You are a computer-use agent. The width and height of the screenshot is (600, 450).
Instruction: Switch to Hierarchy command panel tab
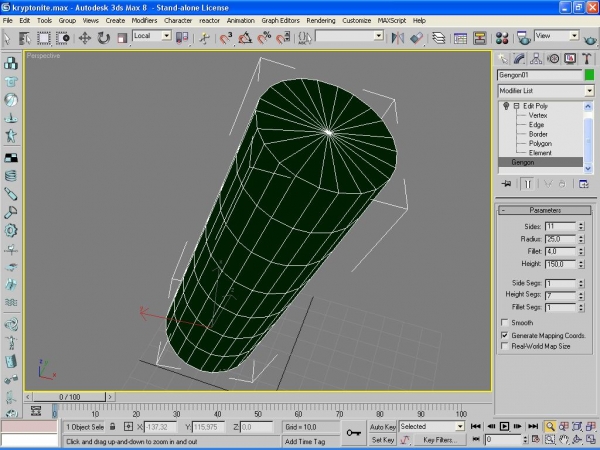pos(536,59)
